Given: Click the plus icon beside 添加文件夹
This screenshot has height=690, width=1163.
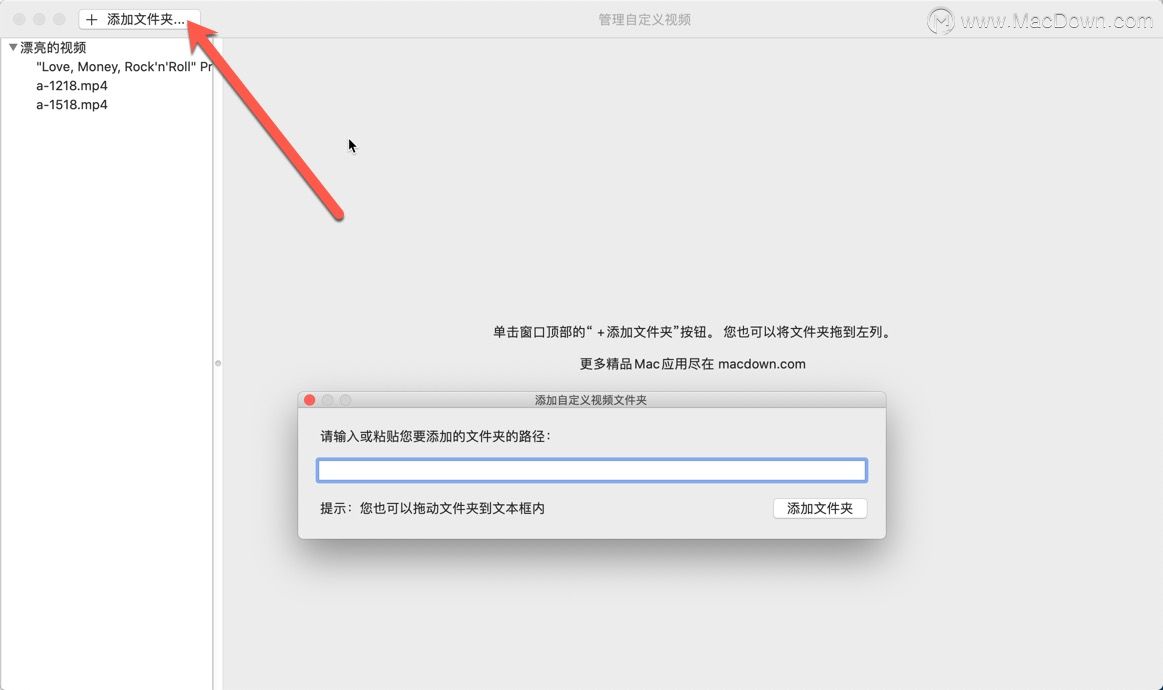Looking at the screenshot, I should pyautogui.click(x=91, y=19).
